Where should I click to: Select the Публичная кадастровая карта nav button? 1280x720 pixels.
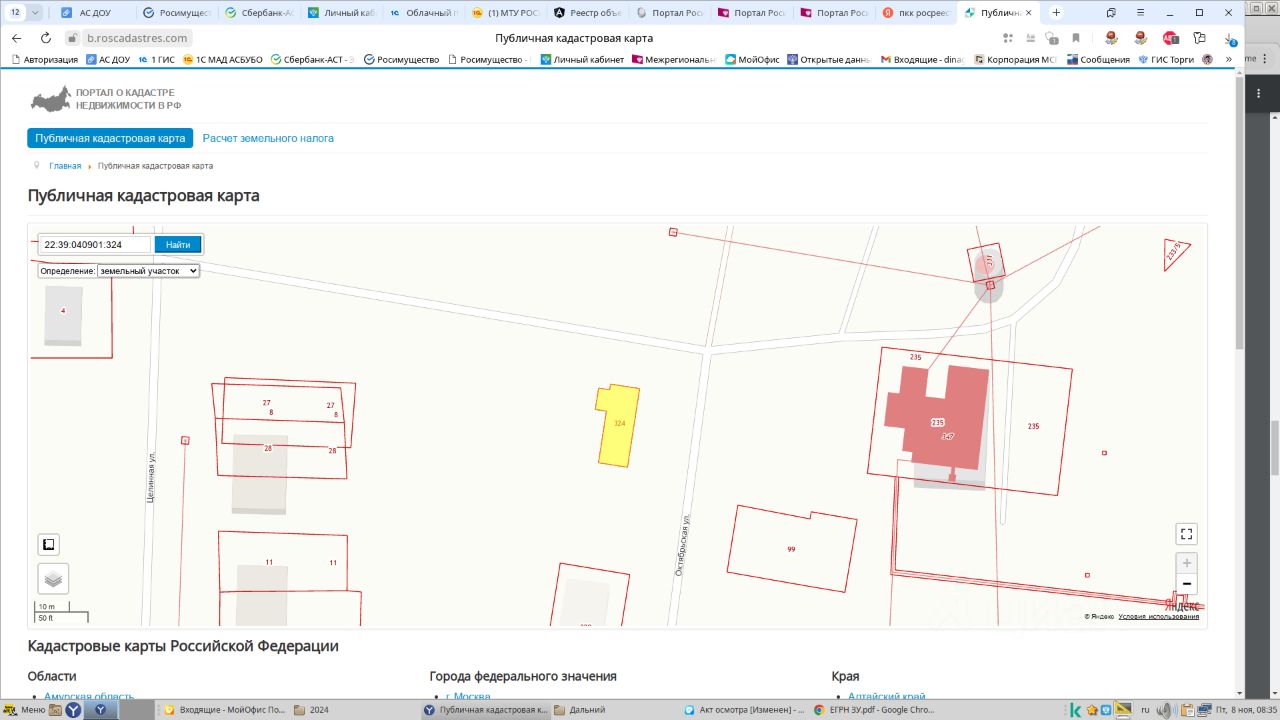[x=110, y=138]
